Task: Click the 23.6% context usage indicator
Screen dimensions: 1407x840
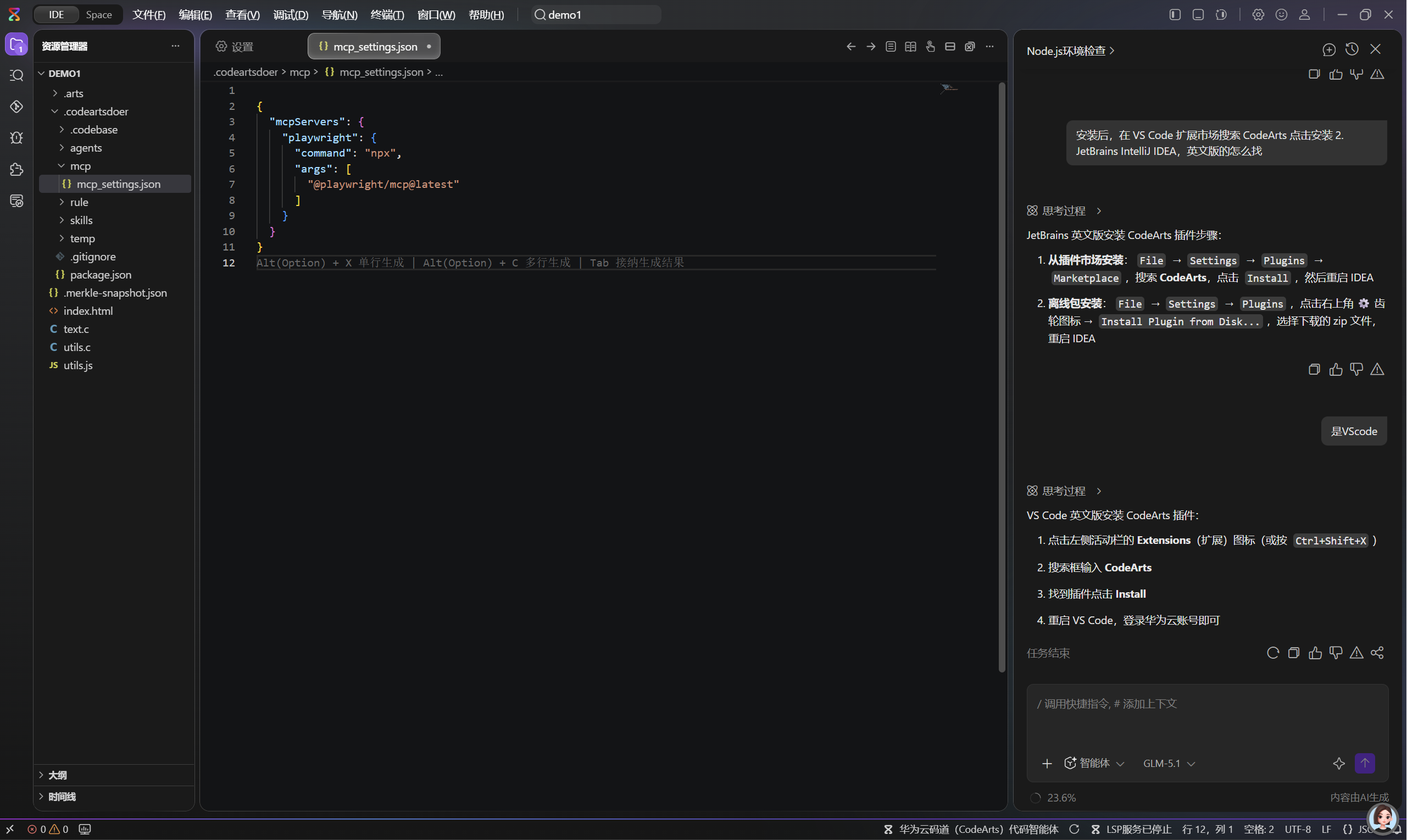Action: pyautogui.click(x=1053, y=798)
